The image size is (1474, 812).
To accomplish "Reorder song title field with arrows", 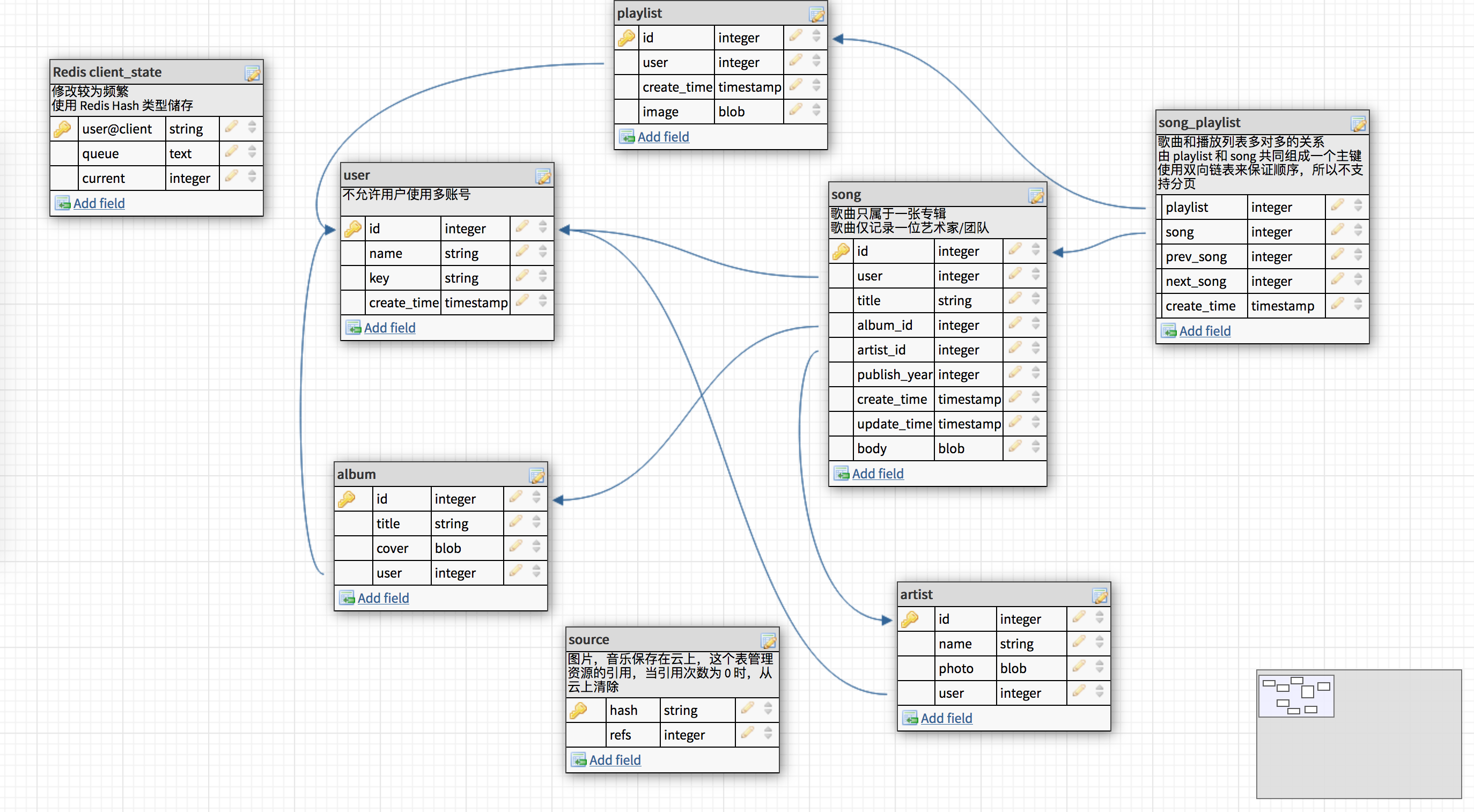I will [x=1036, y=299].
